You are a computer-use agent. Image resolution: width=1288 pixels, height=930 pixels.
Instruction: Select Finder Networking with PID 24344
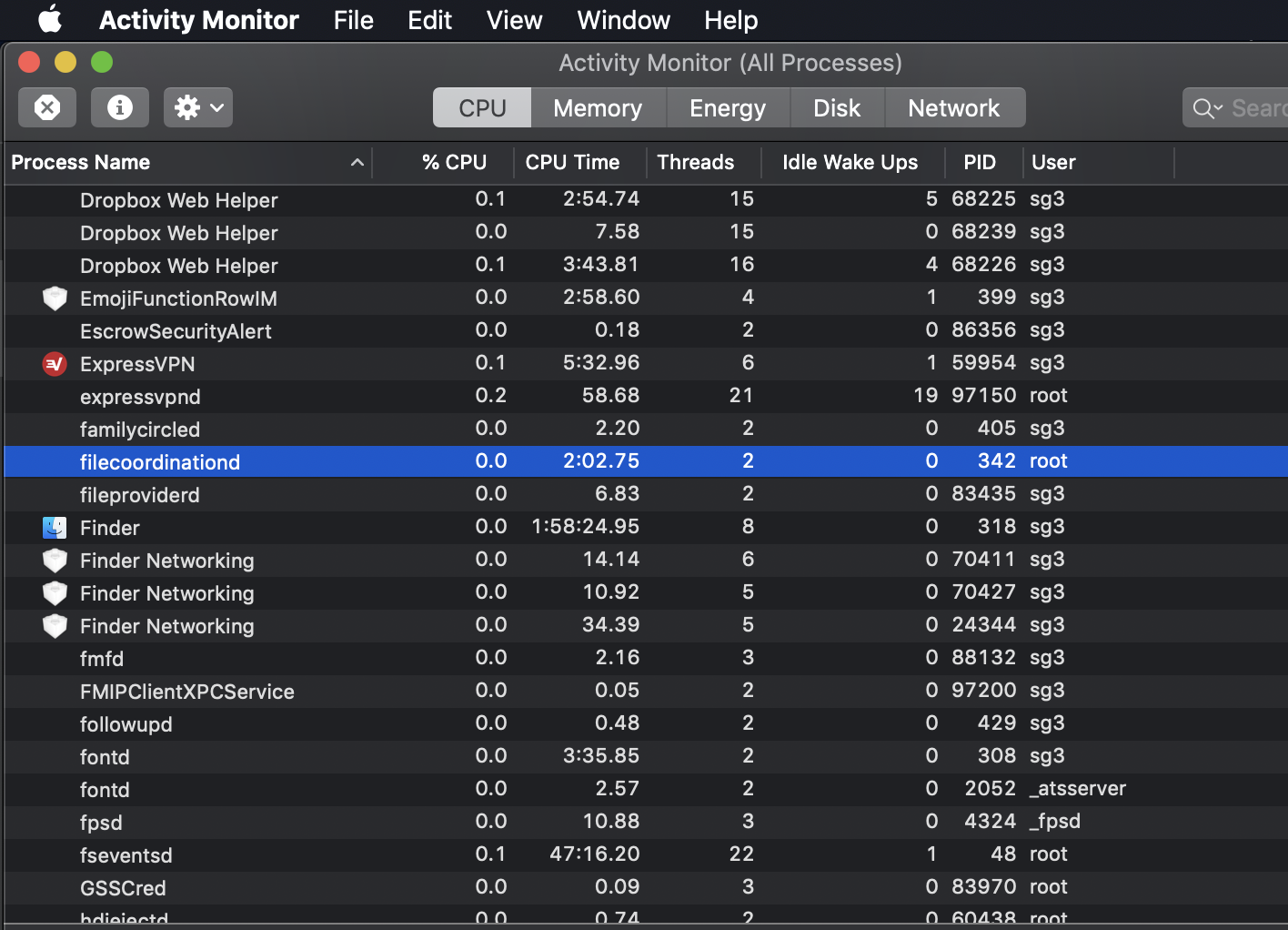tap(646, 626)
